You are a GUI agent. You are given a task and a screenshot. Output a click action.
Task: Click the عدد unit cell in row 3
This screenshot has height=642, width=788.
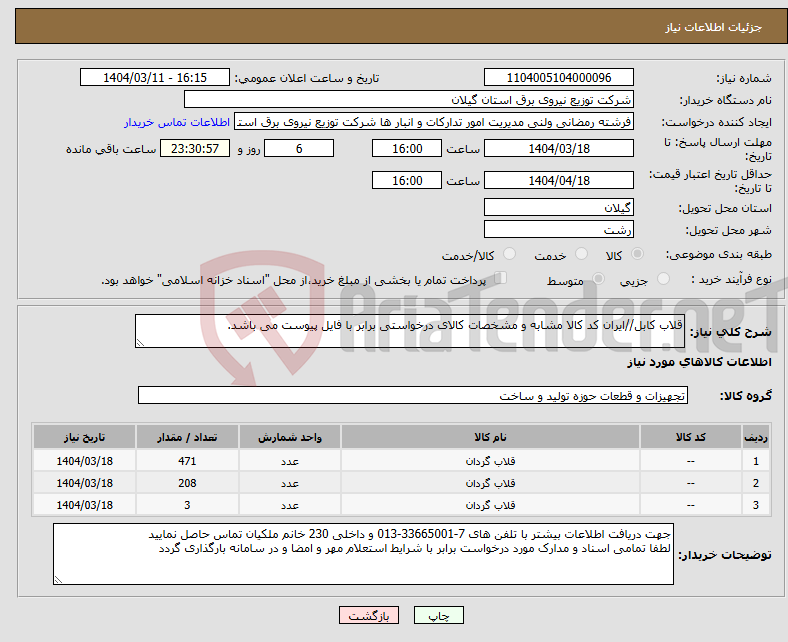(290, 505)
